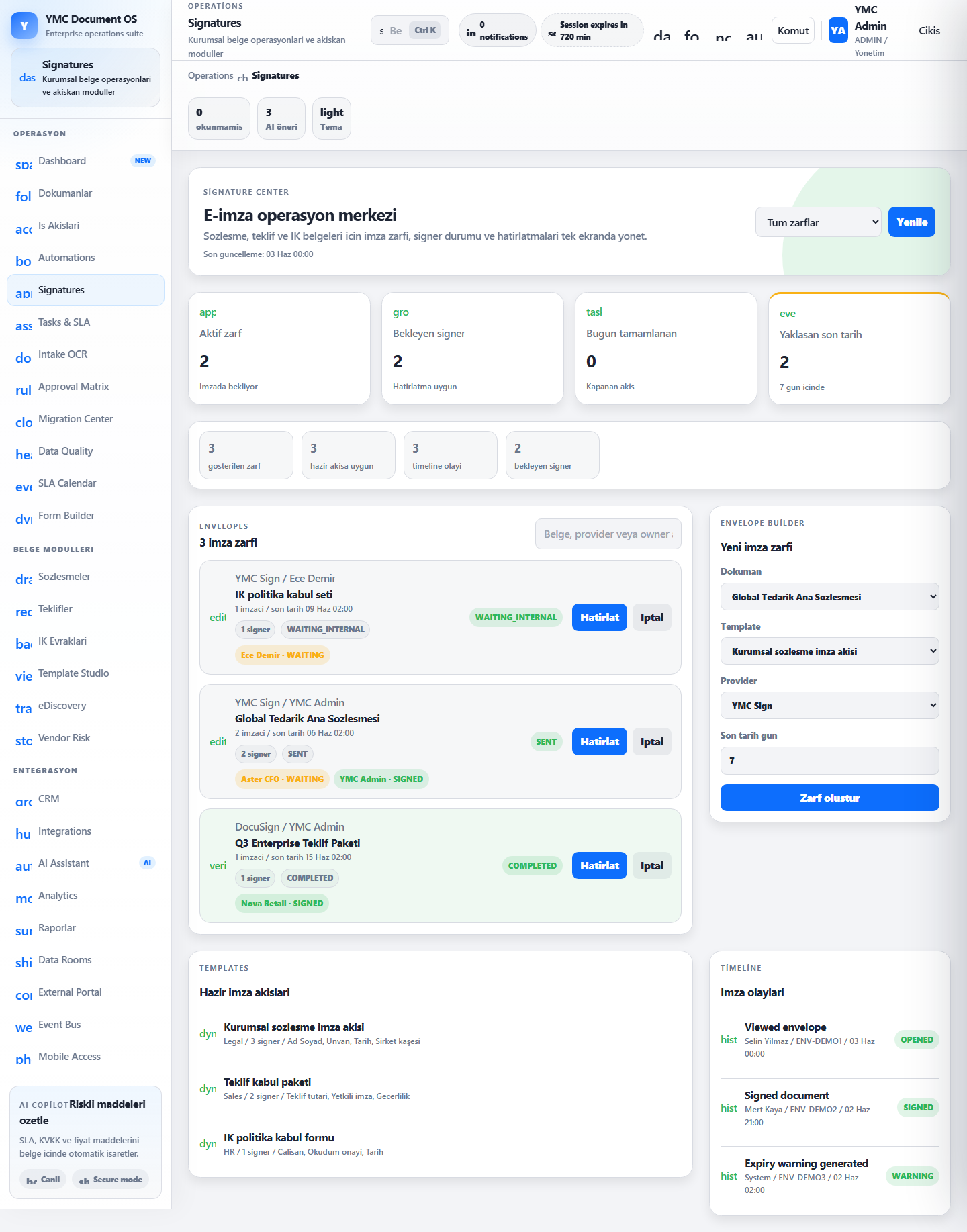Open Analytics from the sidebar

[x=85, y=896]
